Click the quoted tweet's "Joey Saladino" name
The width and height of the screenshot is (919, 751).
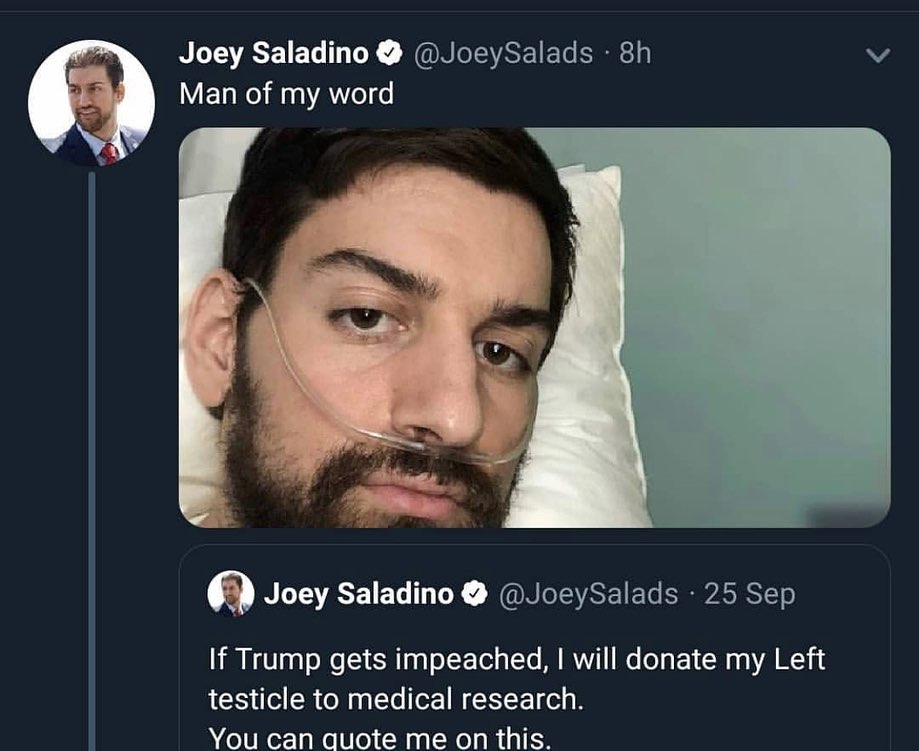(358, 594)
